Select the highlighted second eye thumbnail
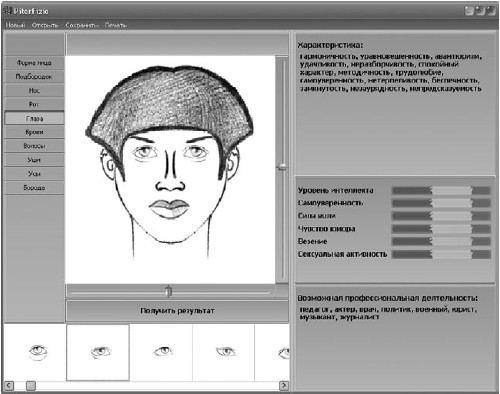The height and width of the screenshot is (394, 500). pyautogui.click(x=98, y=352)
